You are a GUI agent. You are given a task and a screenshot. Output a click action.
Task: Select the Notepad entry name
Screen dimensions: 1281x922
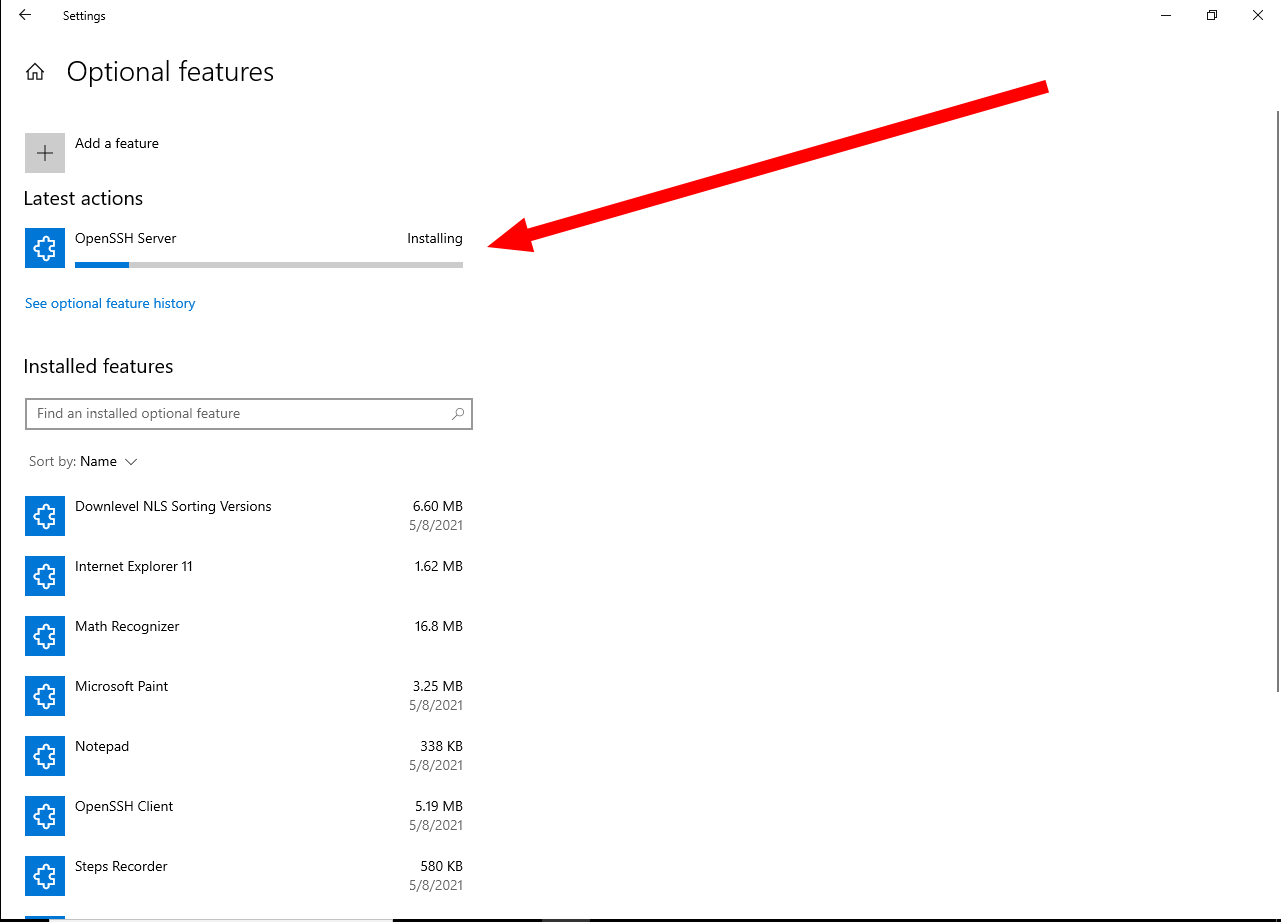(102, 746)
